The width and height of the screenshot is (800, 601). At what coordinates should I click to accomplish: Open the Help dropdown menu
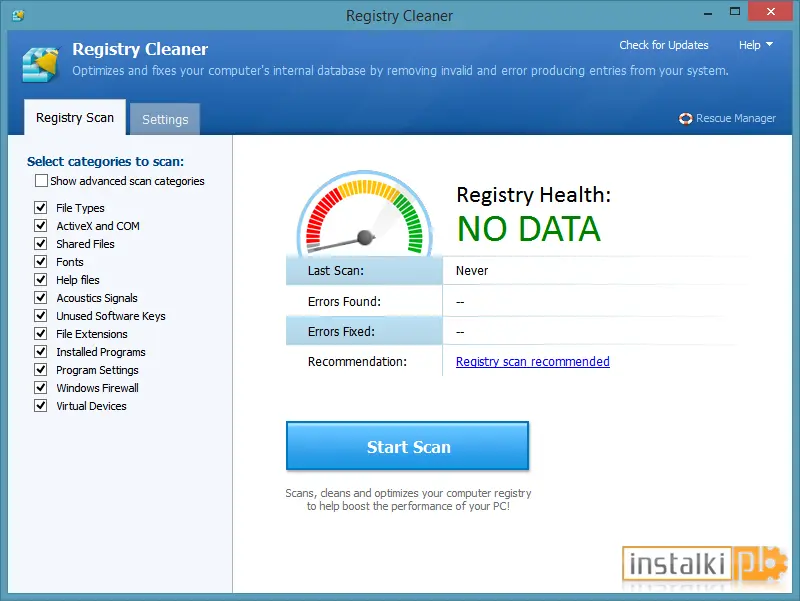coord(756,45)
